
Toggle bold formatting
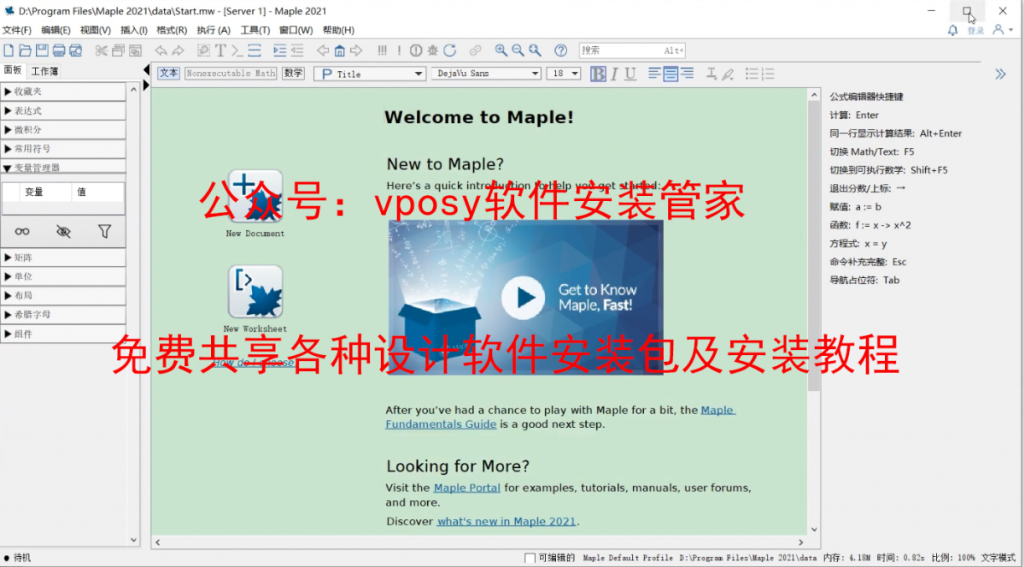tap(598, 74)
